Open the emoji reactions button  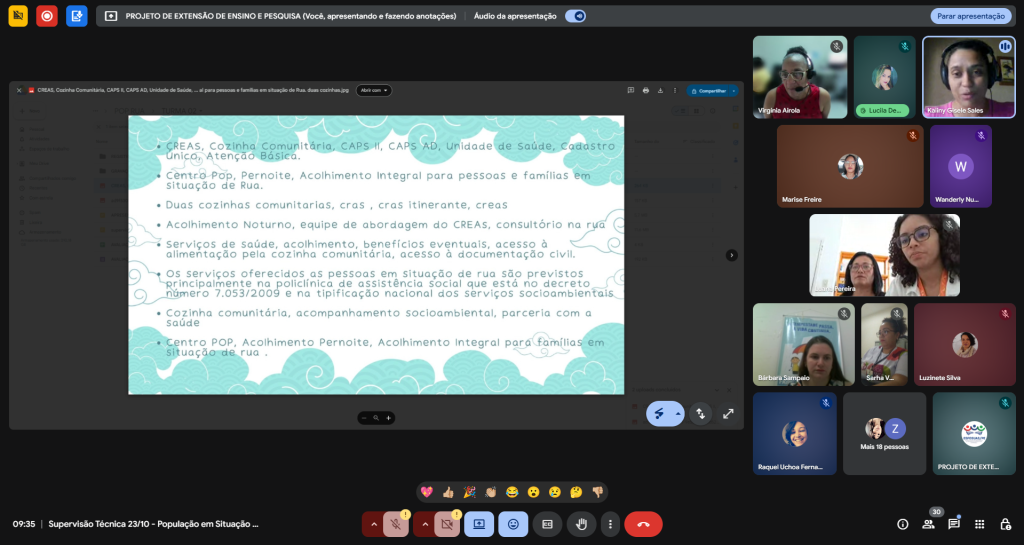pos(513,524)
